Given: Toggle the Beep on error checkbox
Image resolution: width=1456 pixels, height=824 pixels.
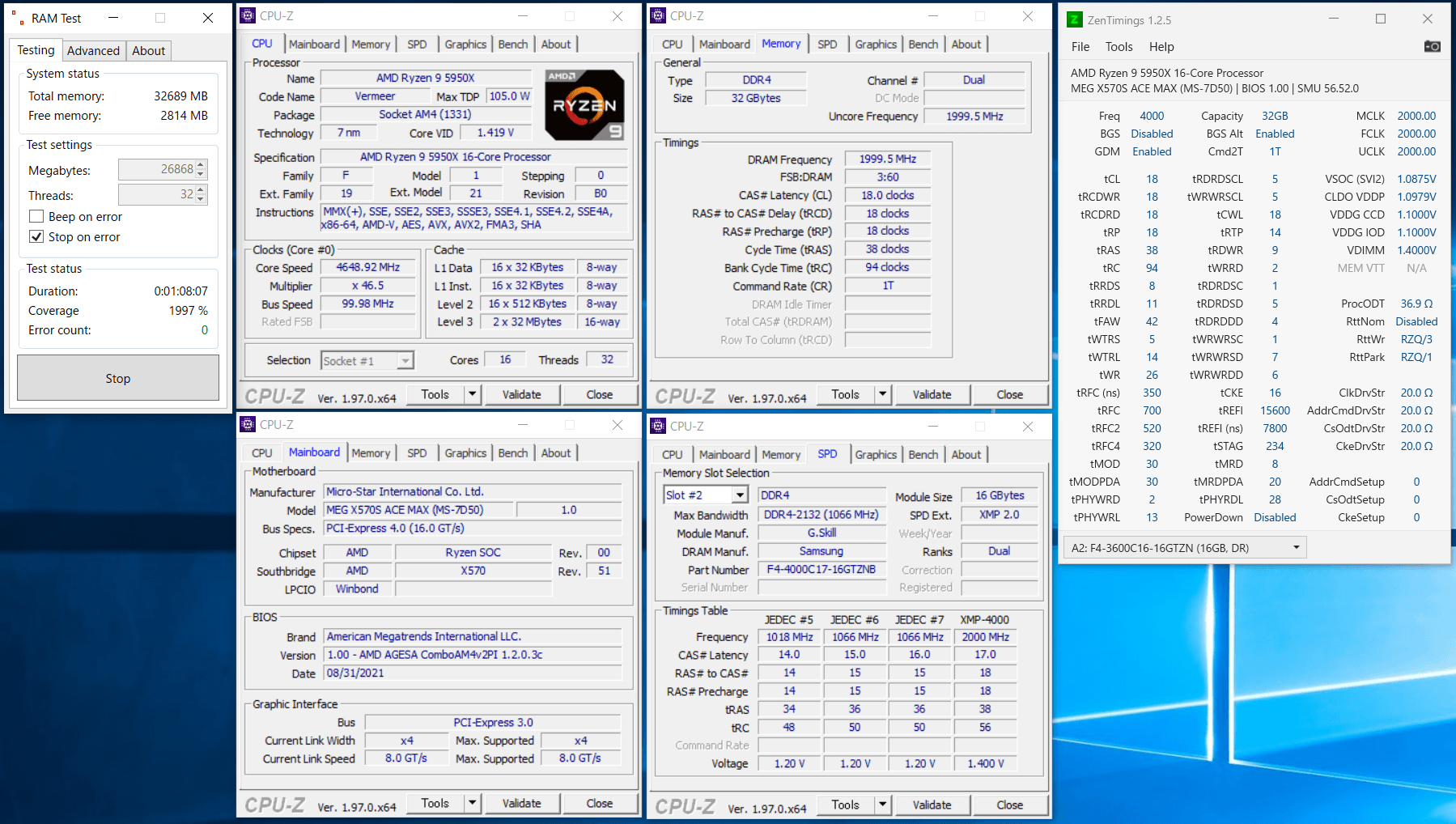Looking at the screenshot, I should (36, 216).
